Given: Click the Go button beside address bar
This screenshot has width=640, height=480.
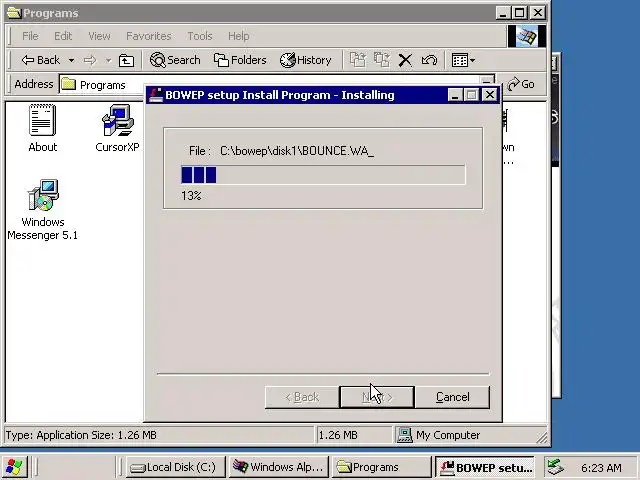Looking at the screenshot, I should point(521,84).
